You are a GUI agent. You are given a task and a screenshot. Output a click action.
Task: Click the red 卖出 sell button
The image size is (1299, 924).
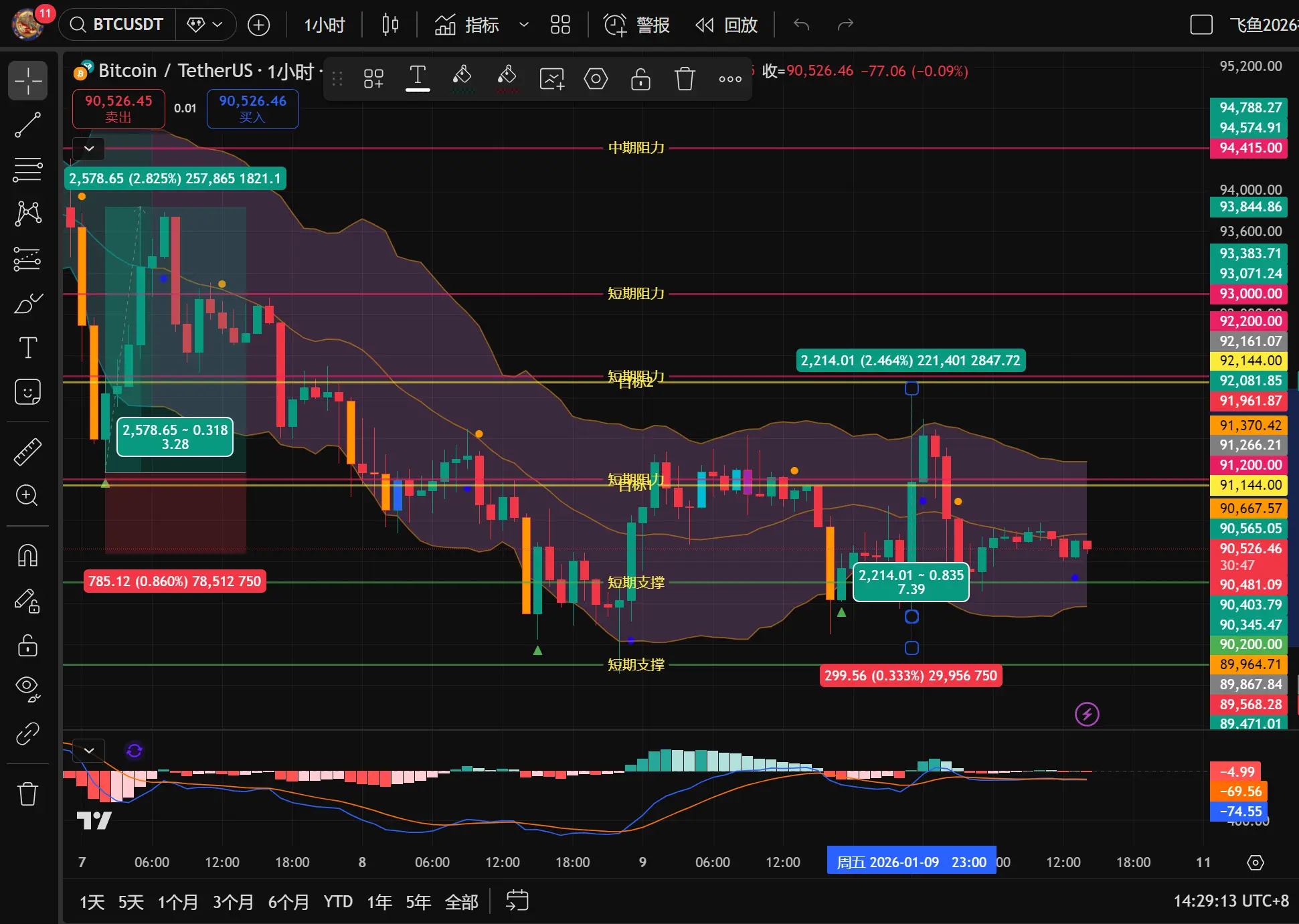tap(118, 108)
